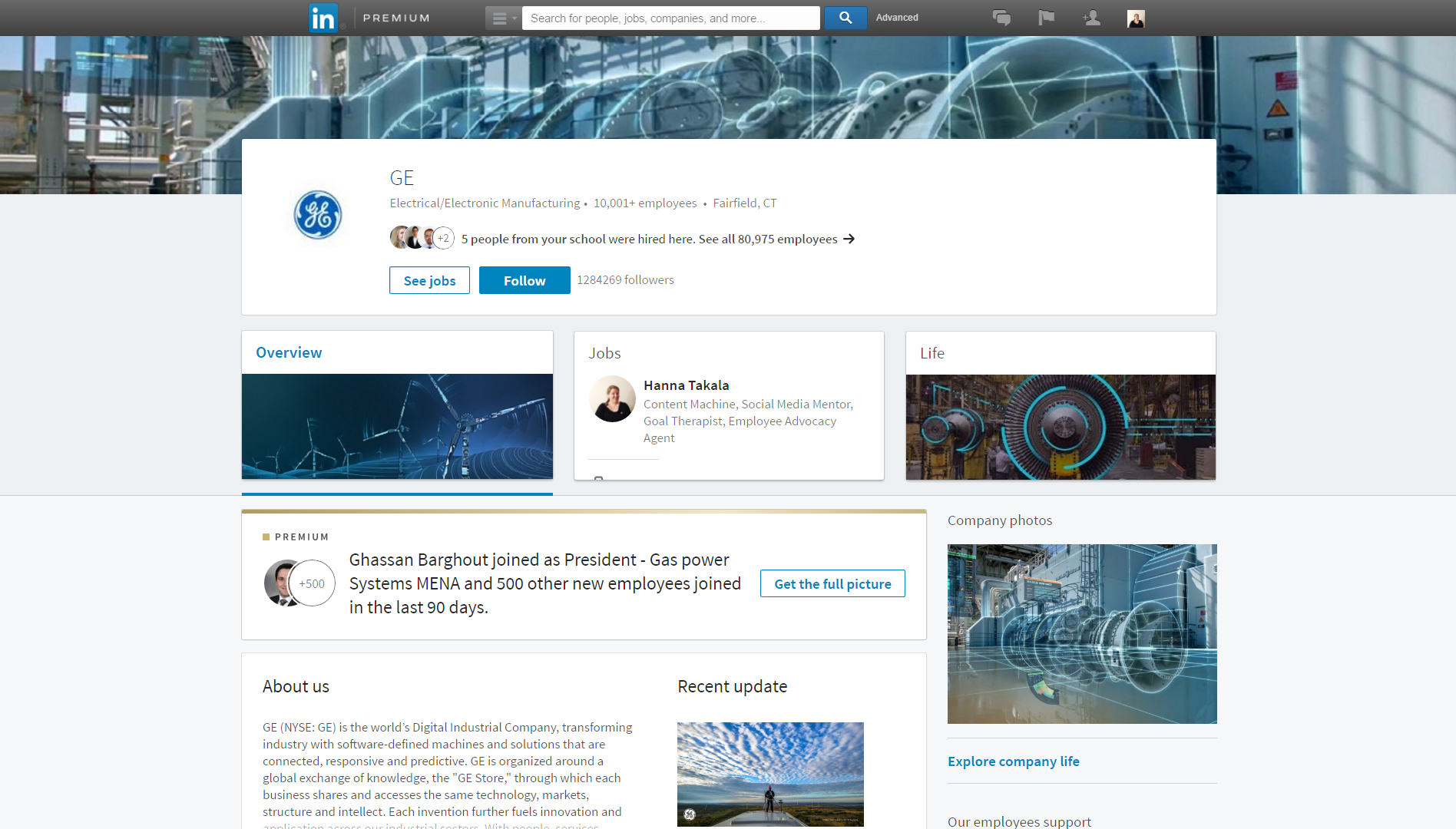Screen dimensions: 1456x829
Task: Open the Life tab turbine image
Action: click(1061, 427)
